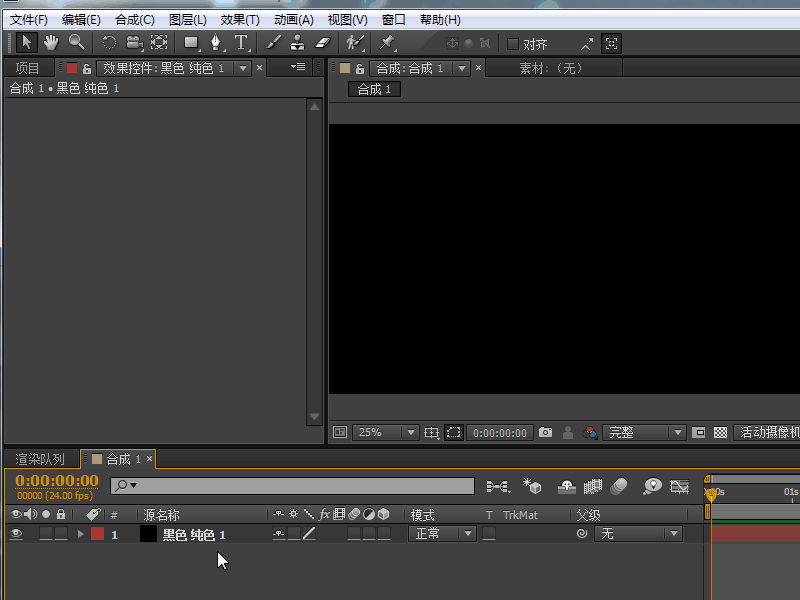This screenshot has width=800, height=600.
Task: Open the 活动摄像机 3D view dropdown
Action: click(x=767, y=433)
